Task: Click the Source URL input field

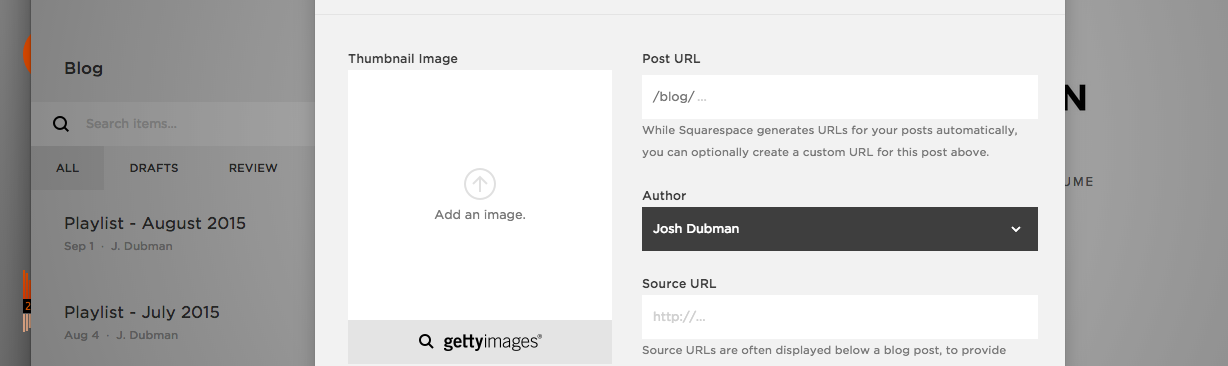Action: (x=840, y=317)
